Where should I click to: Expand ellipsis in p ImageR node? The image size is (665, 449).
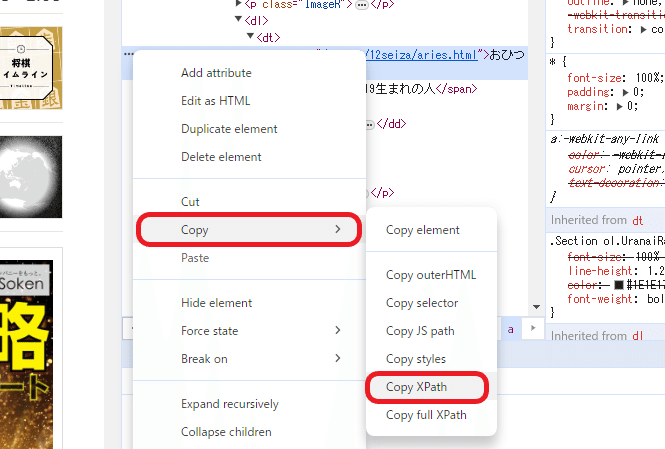tap(362, 5)
